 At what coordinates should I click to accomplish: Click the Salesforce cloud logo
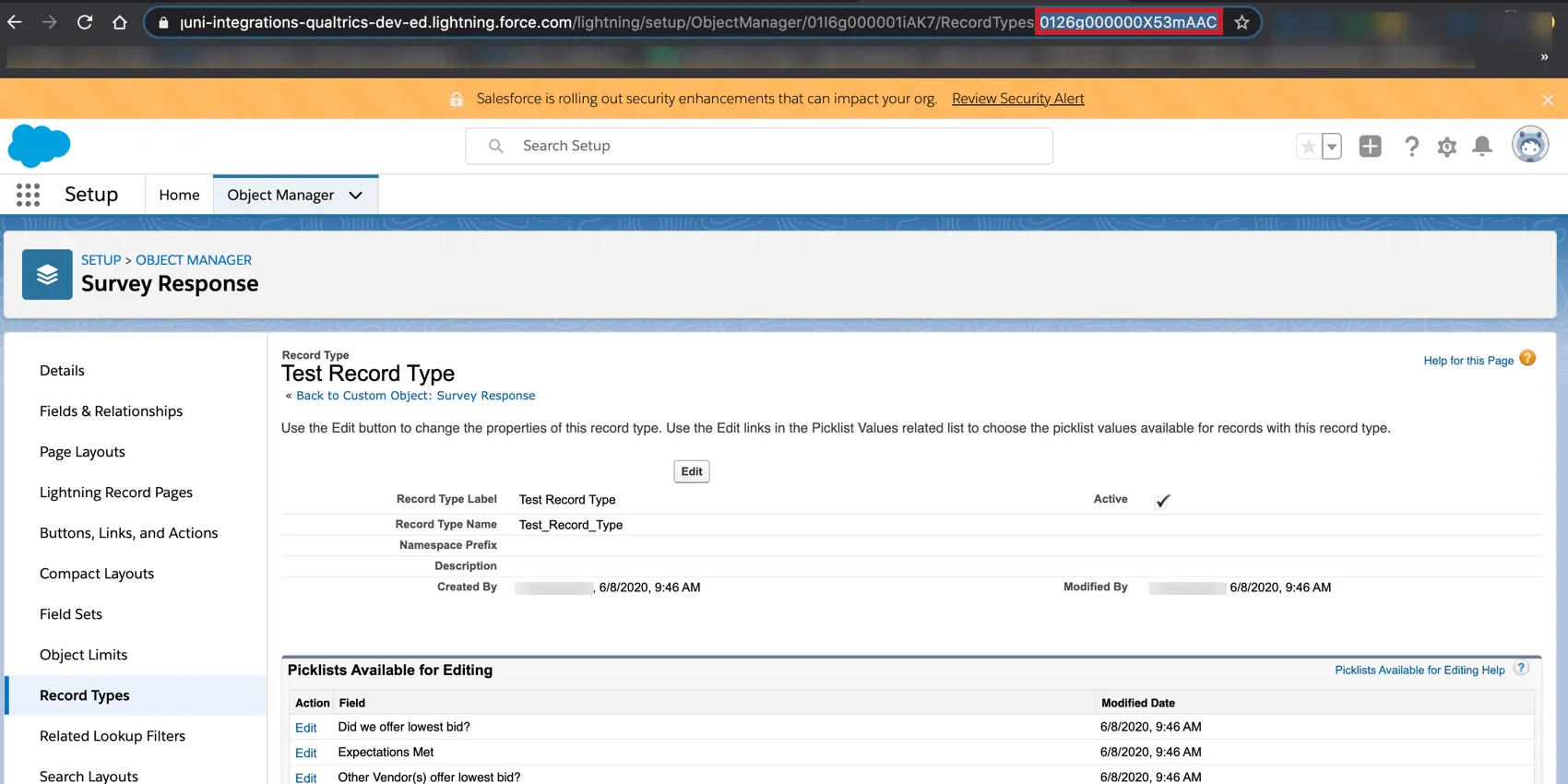tap(39, 146)
